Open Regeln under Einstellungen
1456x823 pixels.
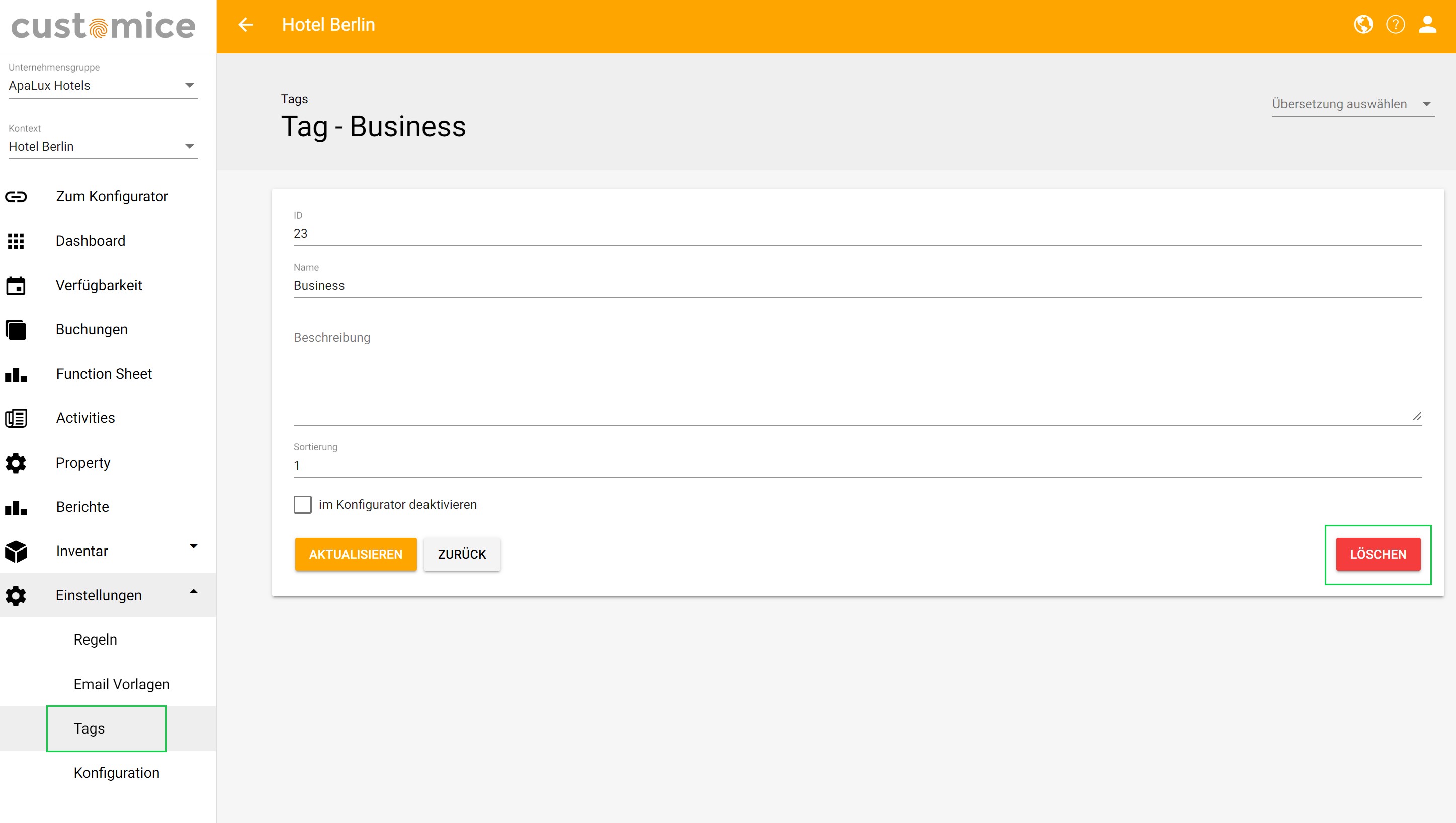(96, 640)
